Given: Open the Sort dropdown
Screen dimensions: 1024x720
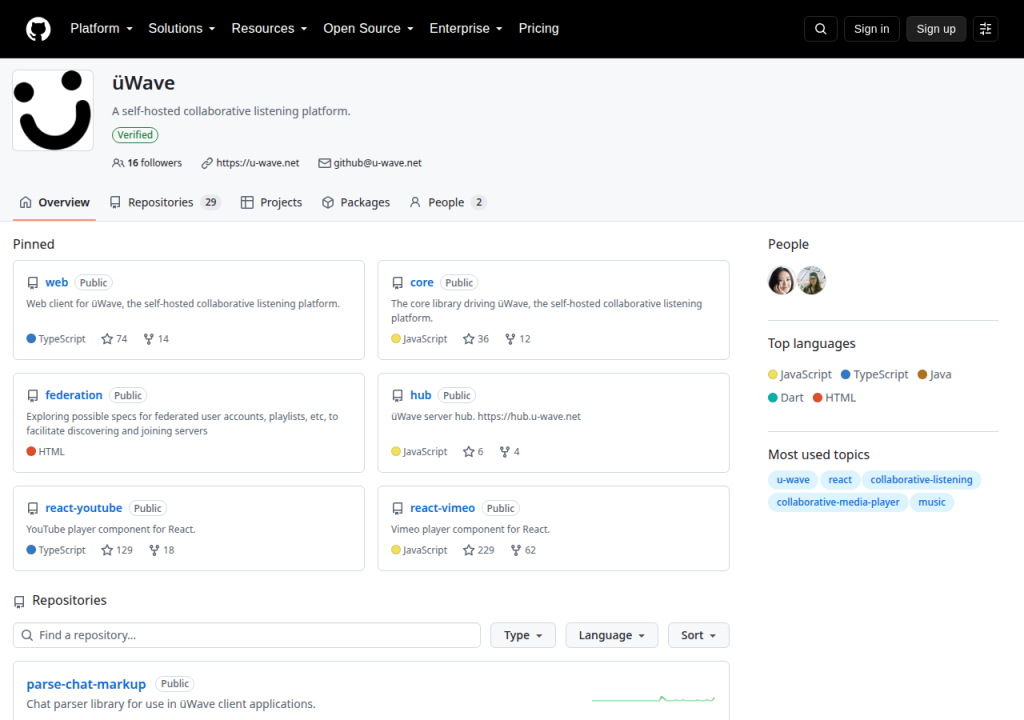Looking at the screenshot, I should coord(698,635).
